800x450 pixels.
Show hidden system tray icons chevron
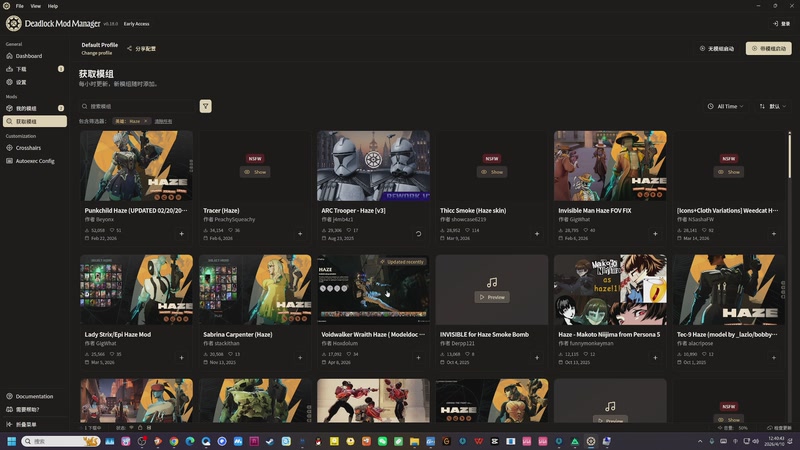coord(700,441)
